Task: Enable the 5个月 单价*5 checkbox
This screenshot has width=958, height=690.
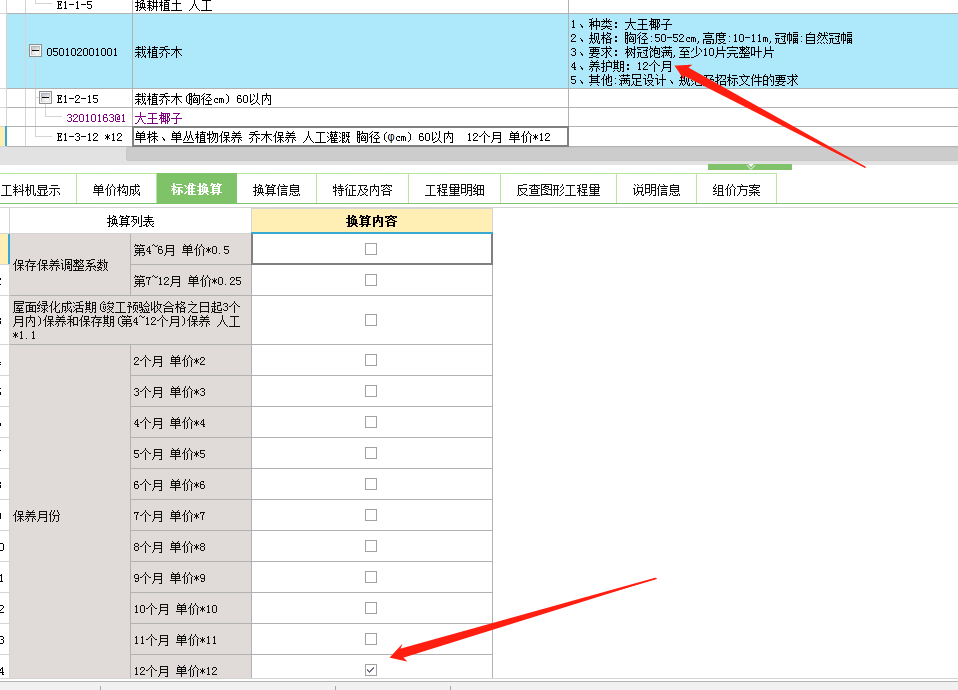Action: point(371,453)
